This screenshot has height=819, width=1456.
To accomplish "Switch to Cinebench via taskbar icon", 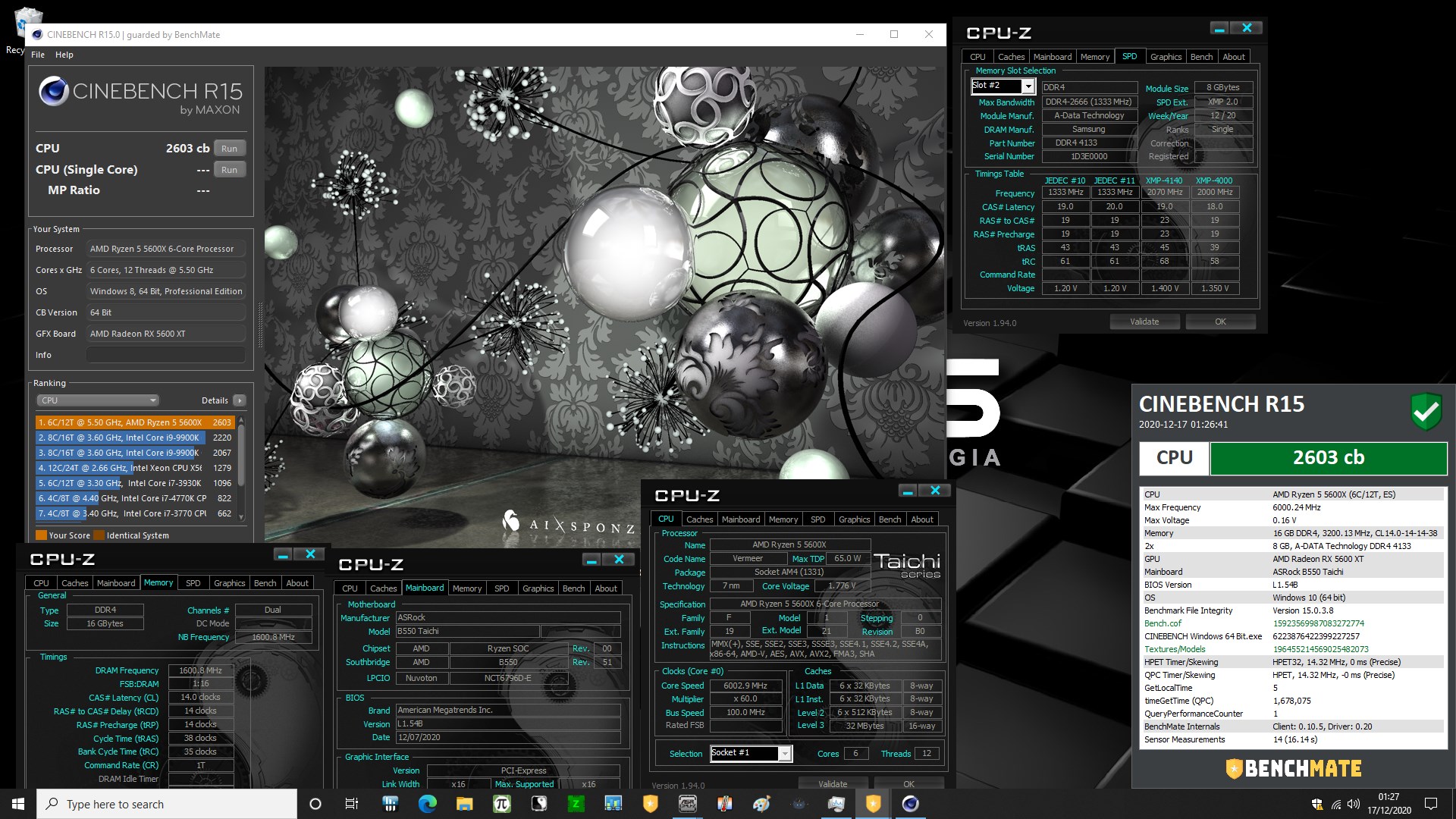I will point(911,804).
